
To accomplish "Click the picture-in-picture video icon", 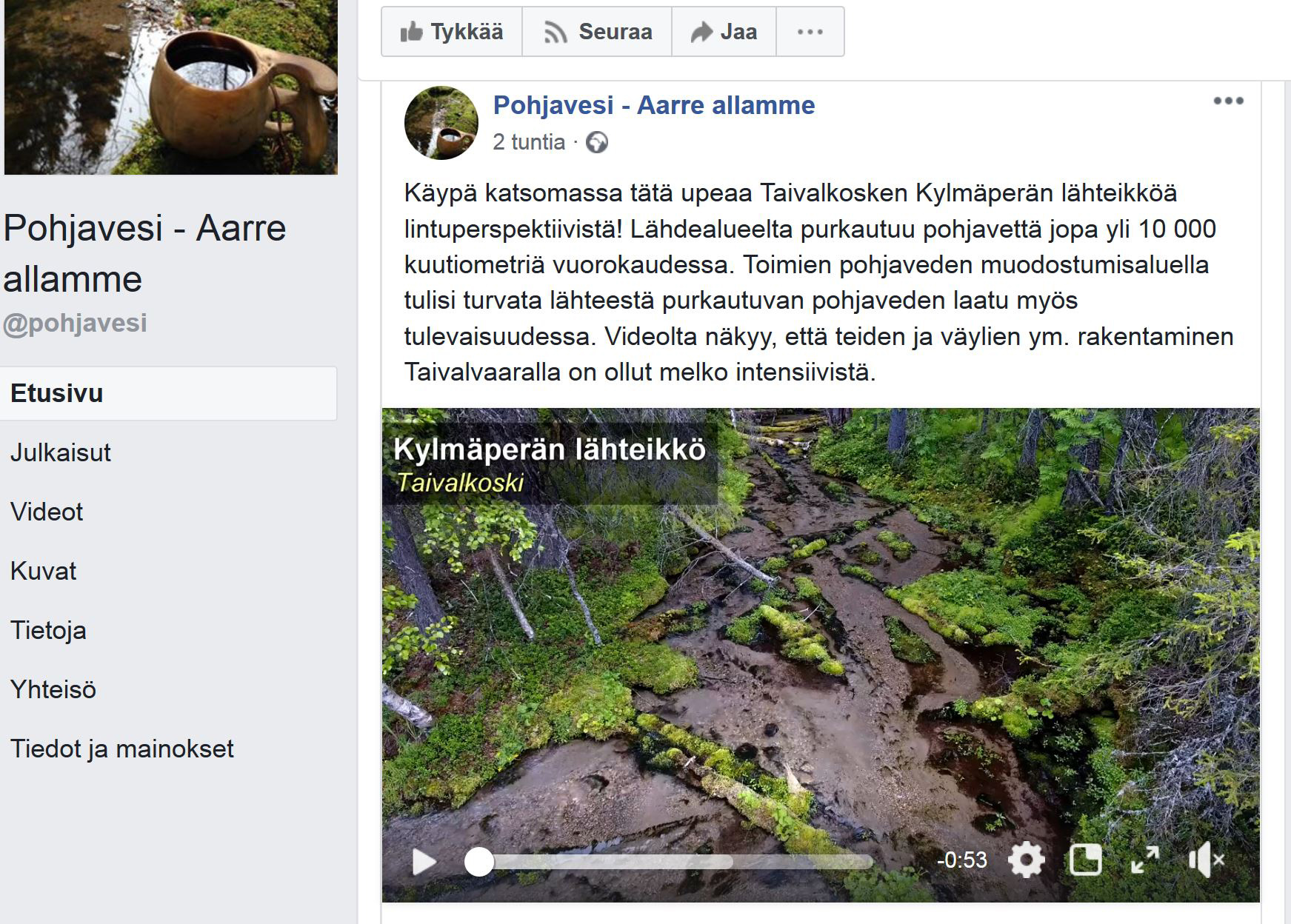I will (x=1086, y=860).
